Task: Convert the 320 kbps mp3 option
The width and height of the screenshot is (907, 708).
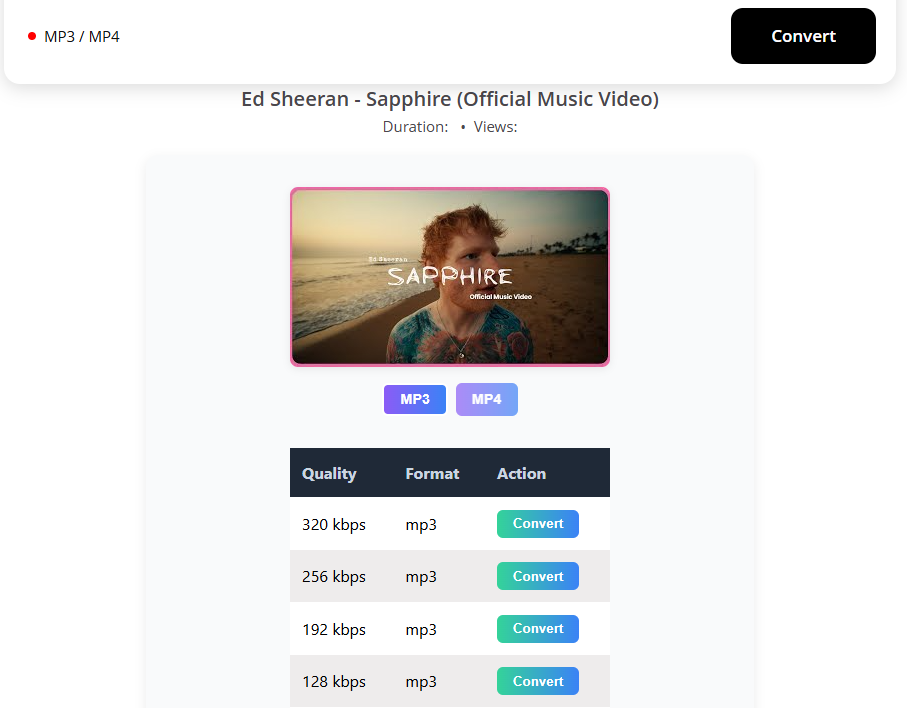Action: [537, 524]
